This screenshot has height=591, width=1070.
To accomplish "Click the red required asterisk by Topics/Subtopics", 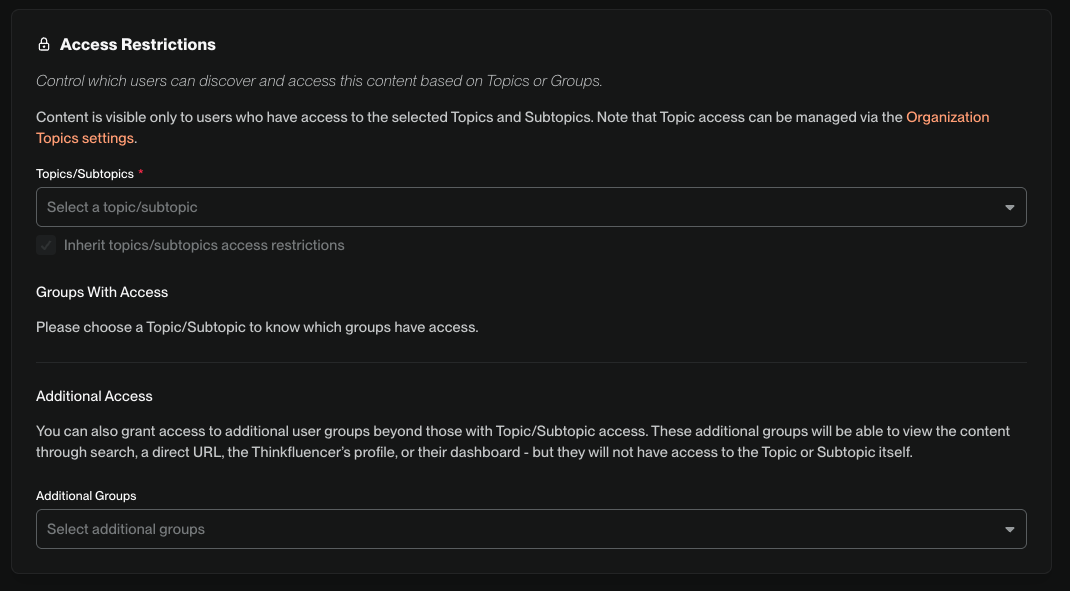I will 141,173.
